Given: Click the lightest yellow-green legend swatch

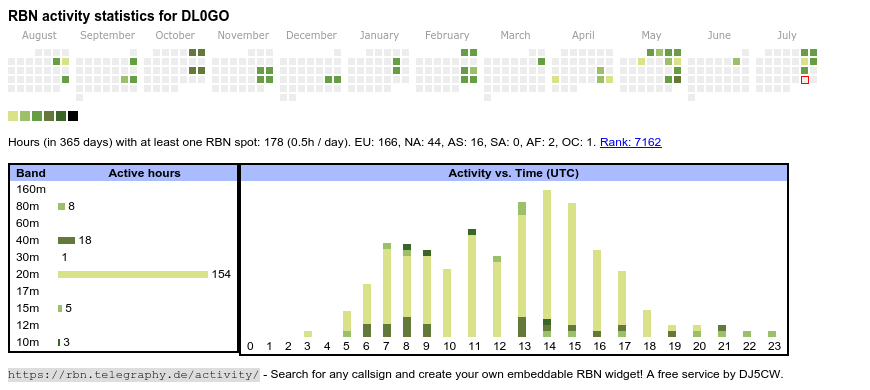Looking at the screenshot, I should tap(13, 116).
